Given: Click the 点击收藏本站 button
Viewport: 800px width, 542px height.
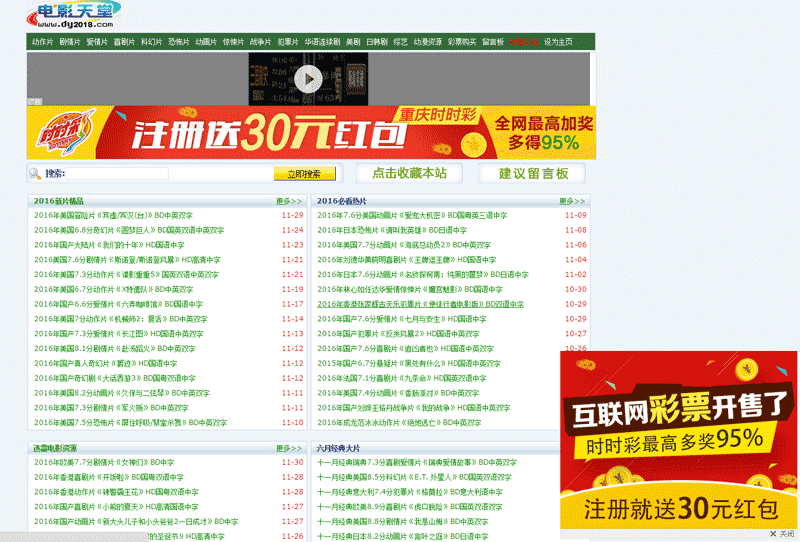Looking at the screenshot, I should click(409, 174).
